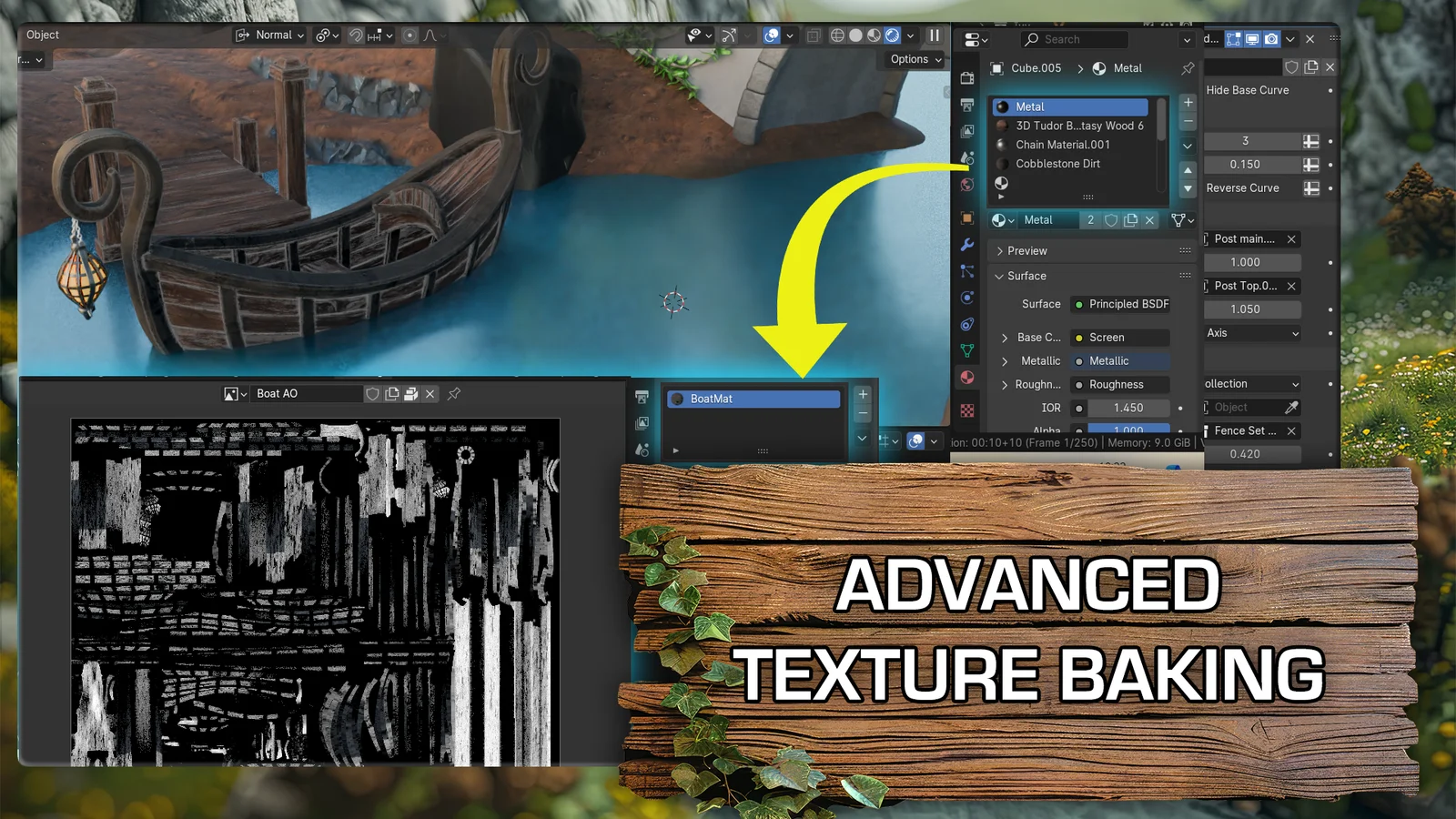Collapse the Surface panel
Screen dimensions: 1456x819
(x=1026, y=276)
